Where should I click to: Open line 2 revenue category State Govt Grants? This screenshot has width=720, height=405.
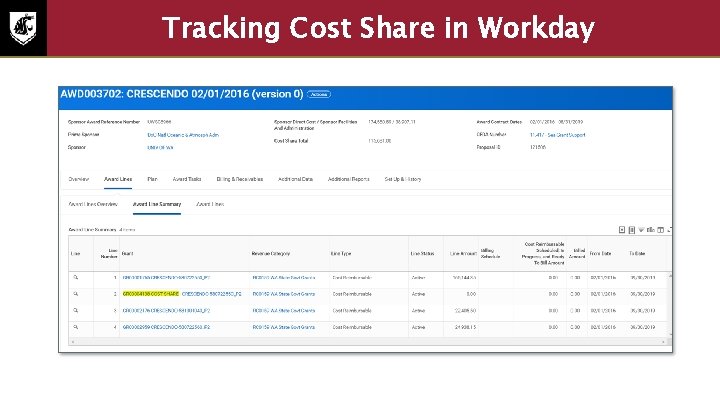tap(284, 294)
